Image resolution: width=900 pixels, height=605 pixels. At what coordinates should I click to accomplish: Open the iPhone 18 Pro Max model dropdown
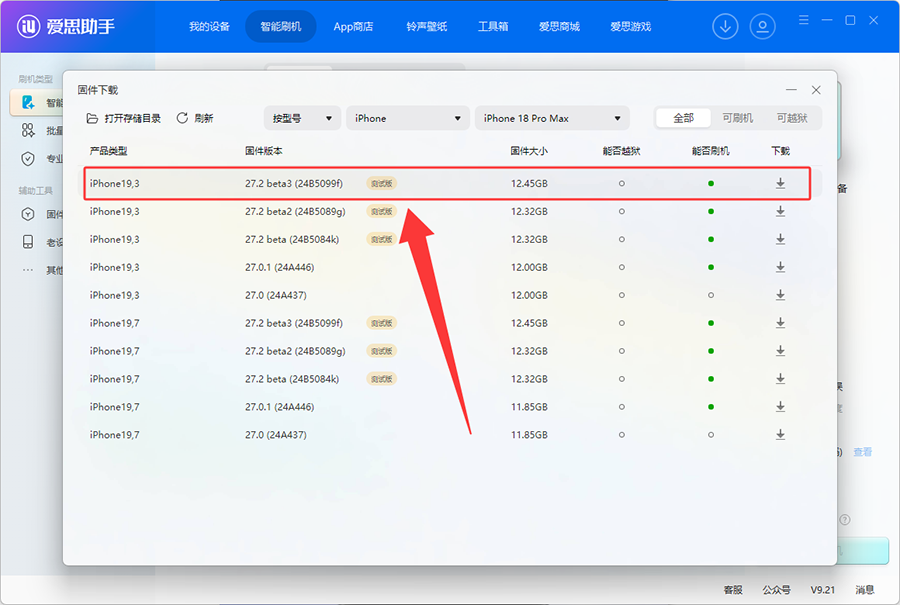(x=552, y=118)
